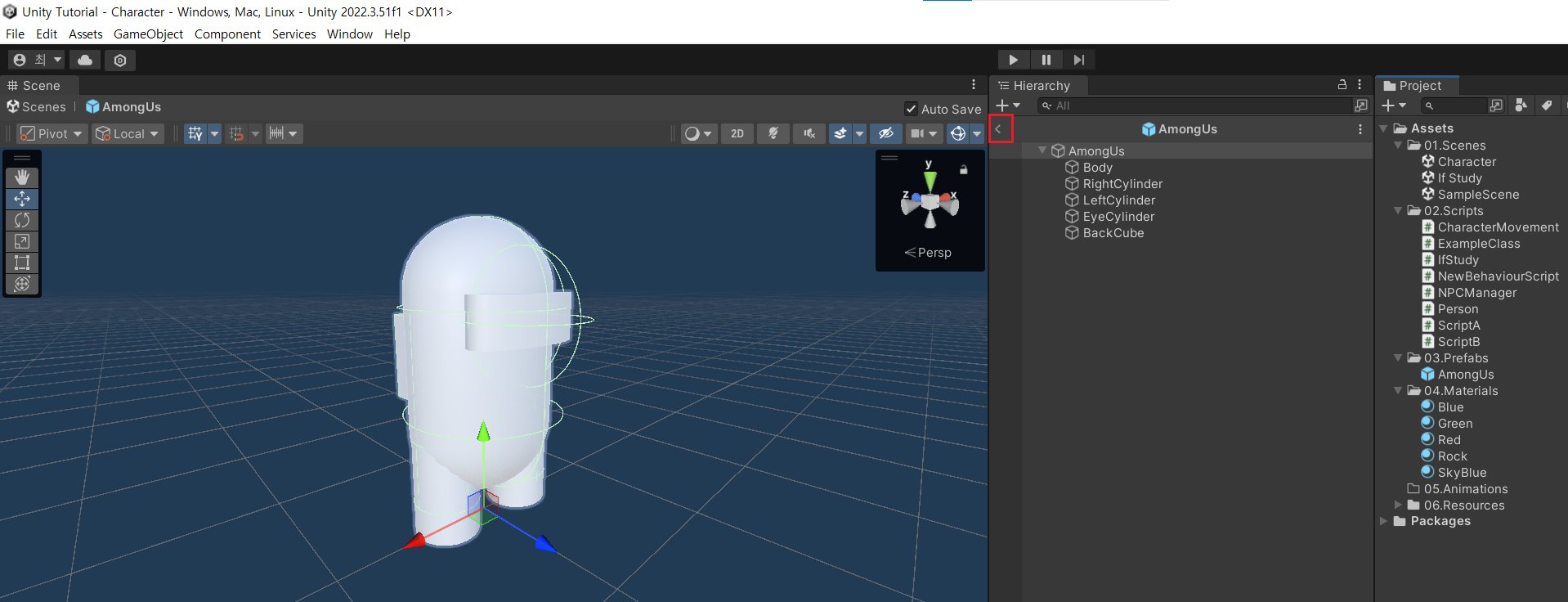1568x602 pixels.
Task: Go back from prefab mode arrow
Action: point(1000,129)
